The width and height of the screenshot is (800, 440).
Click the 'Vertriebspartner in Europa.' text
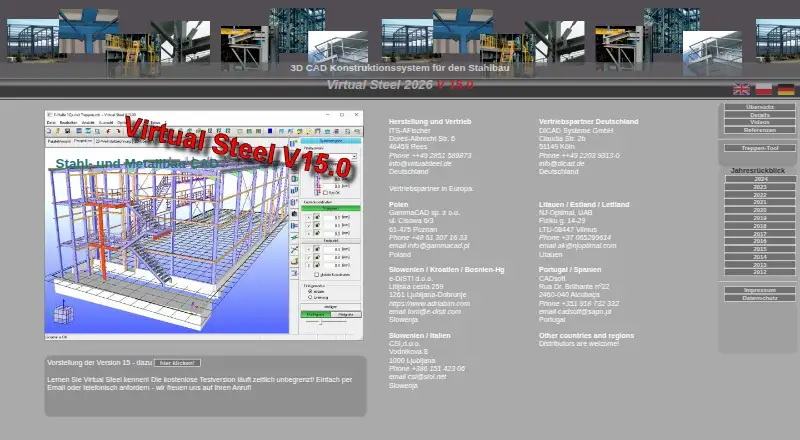tap(431, 188)
